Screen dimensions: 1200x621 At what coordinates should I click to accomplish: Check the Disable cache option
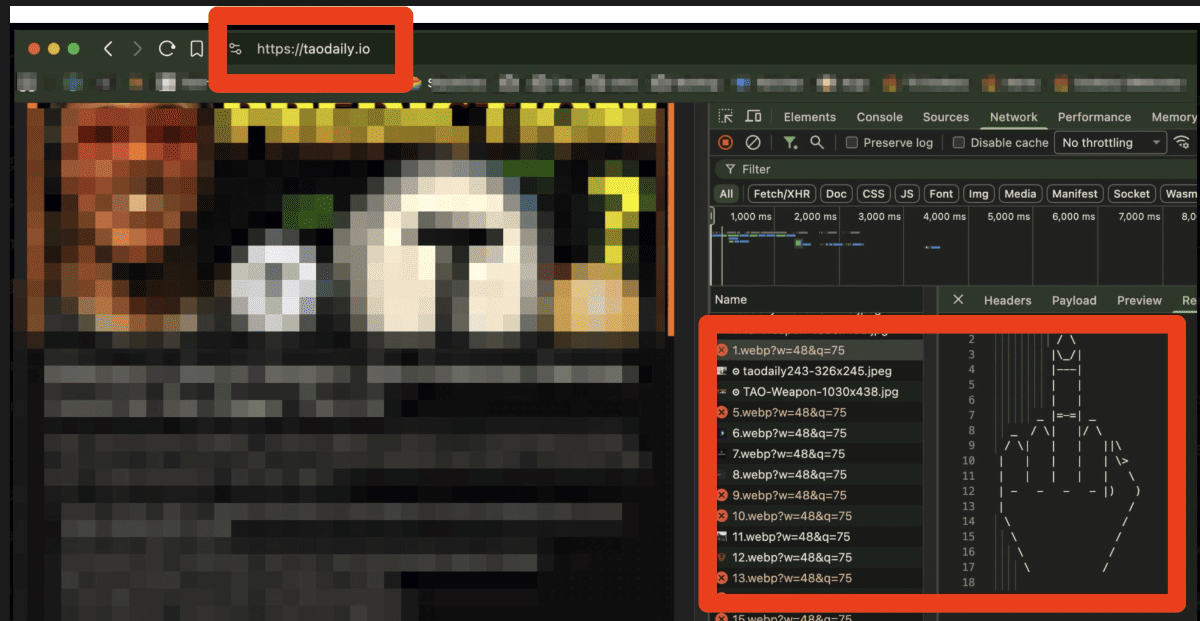959,143
